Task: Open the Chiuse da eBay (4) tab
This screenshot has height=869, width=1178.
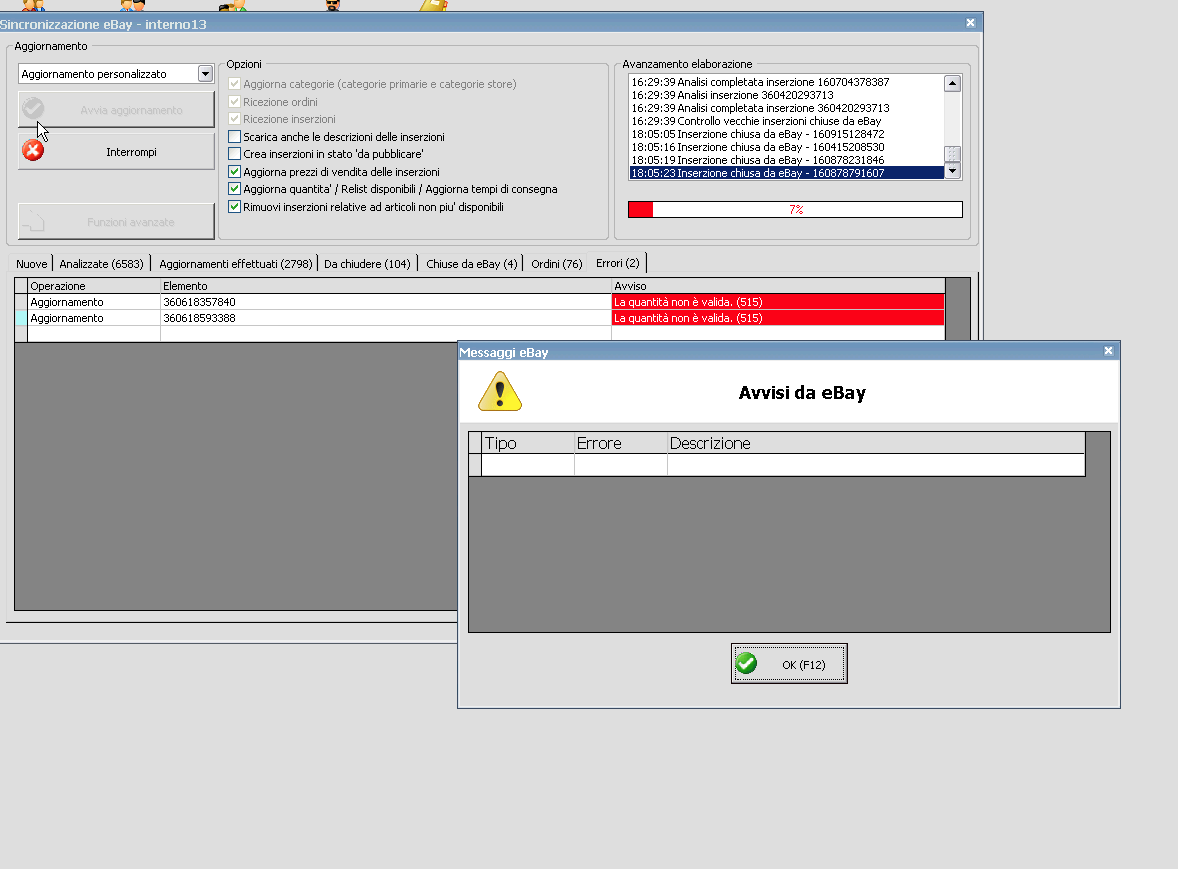Action: (472, 264)
